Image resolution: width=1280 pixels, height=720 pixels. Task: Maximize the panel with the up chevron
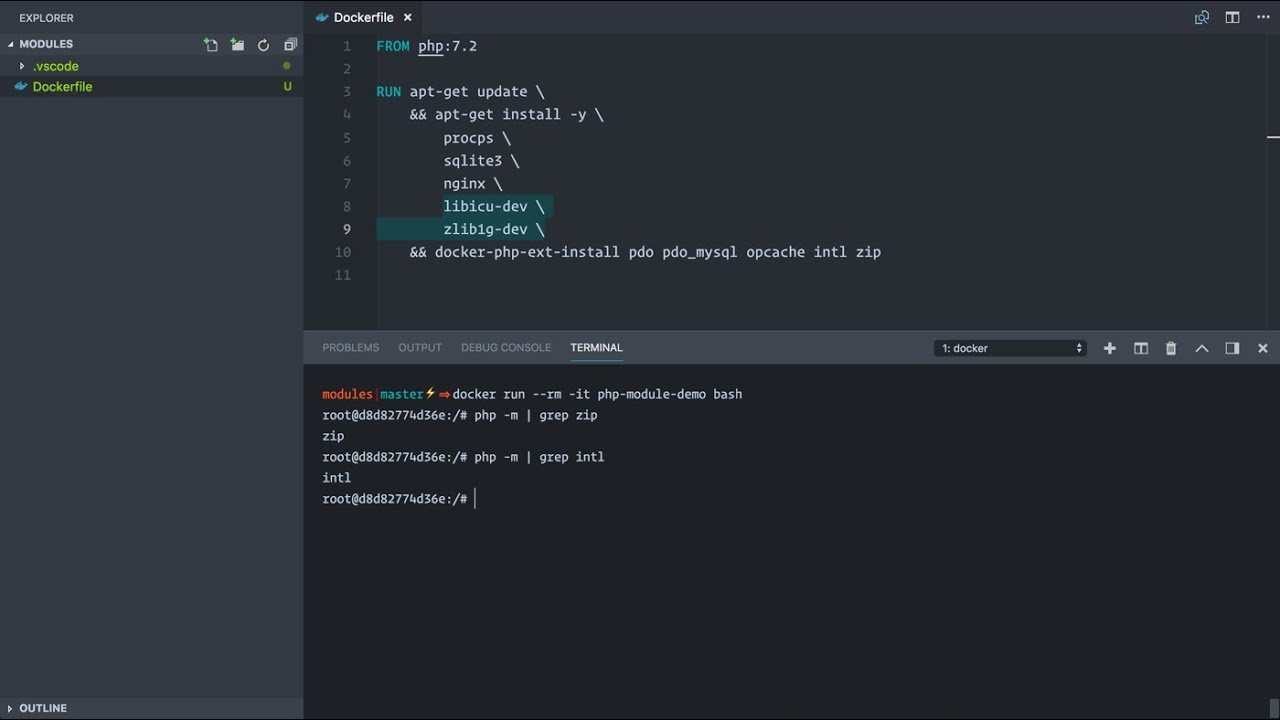click(1202, 348)
